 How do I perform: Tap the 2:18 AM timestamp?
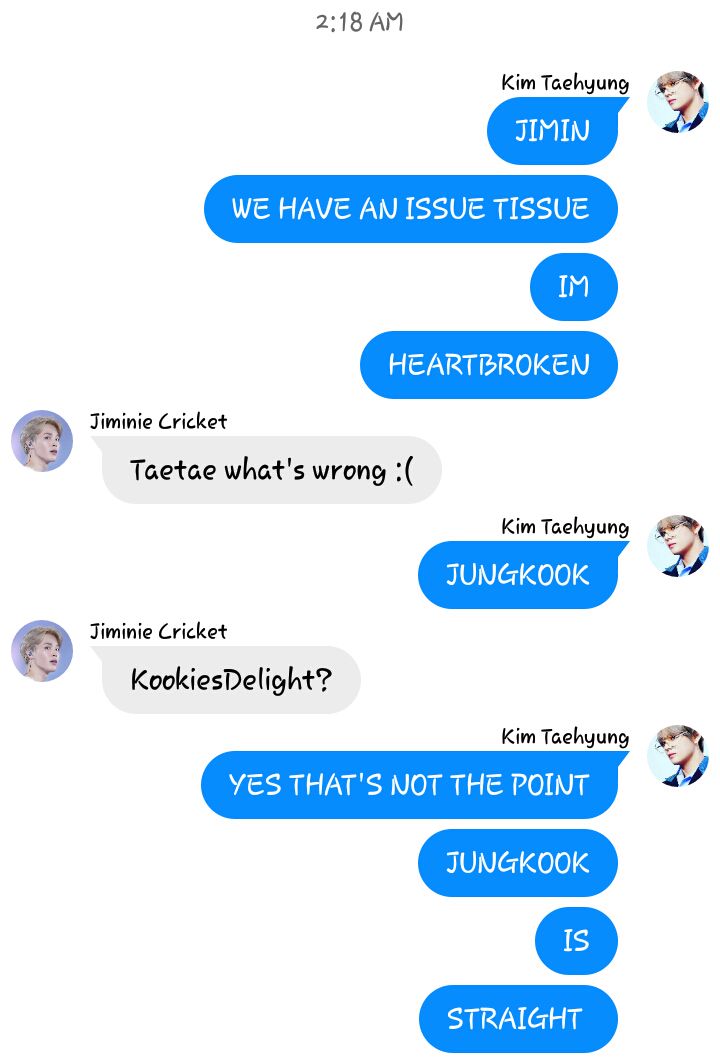coord(359,22)
